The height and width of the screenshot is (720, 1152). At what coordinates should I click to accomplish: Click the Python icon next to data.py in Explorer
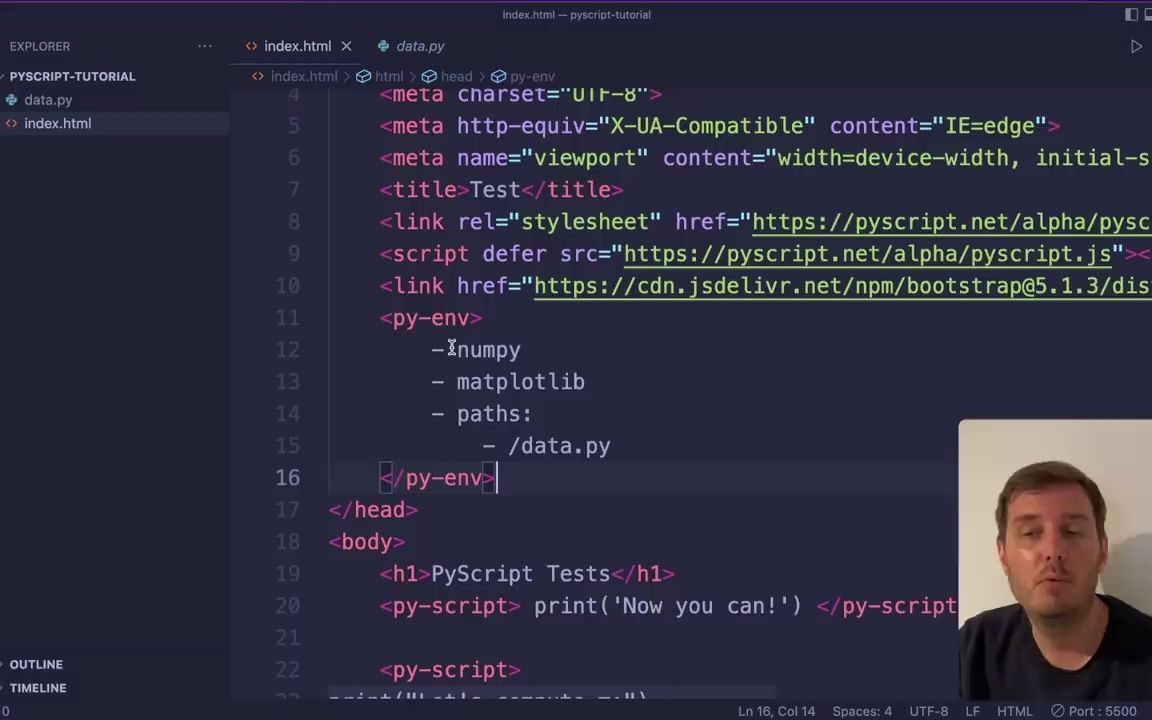pos(12,99)
